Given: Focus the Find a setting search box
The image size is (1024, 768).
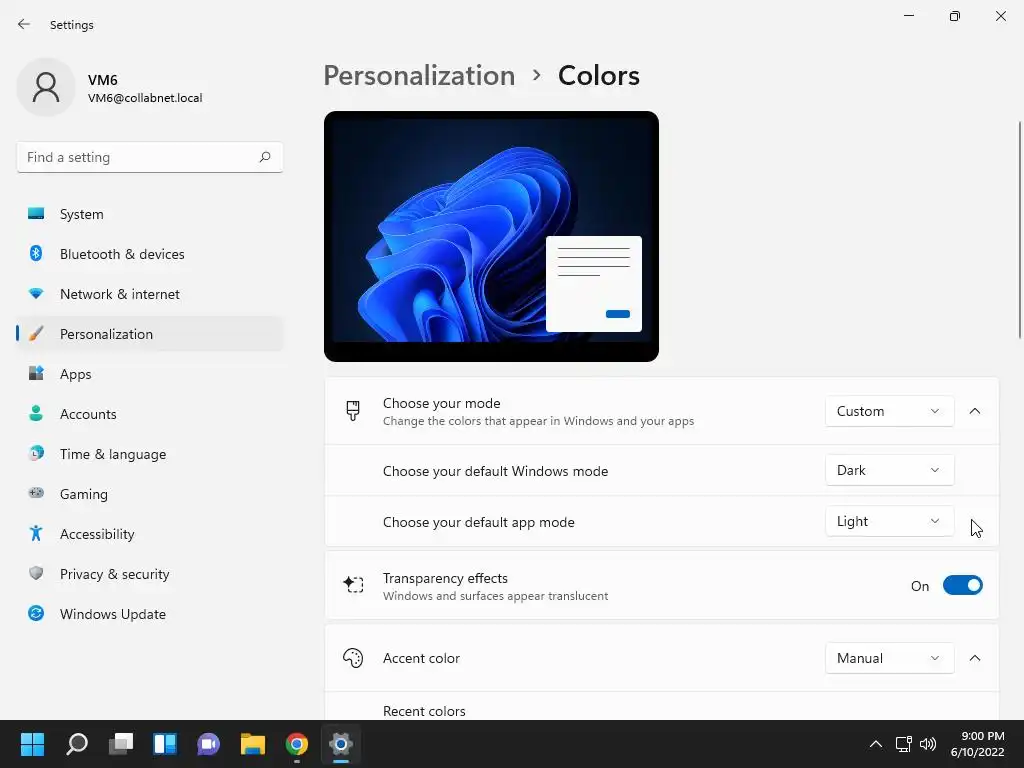Looking at the screenshot, I should coord(150,157).
